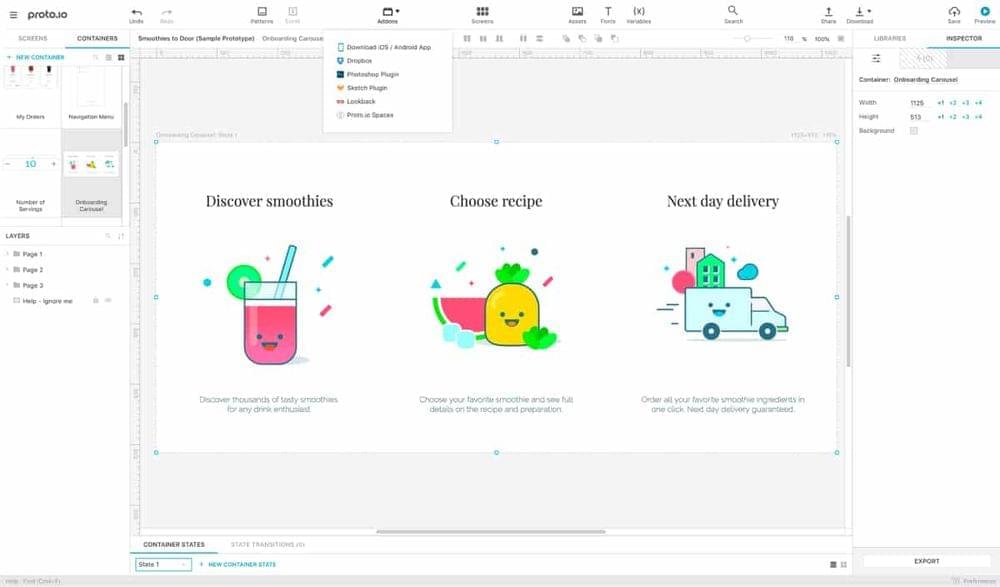This screenshot has width=1000, height=587.
Task: Switch to the Libraries tab
Action: (x=890, y=38)
